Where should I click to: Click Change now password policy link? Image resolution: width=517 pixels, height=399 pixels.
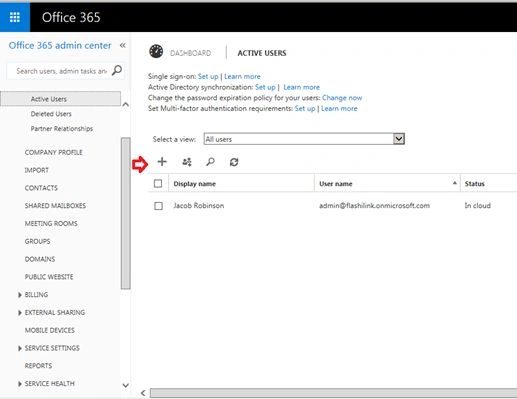(342, 98)
